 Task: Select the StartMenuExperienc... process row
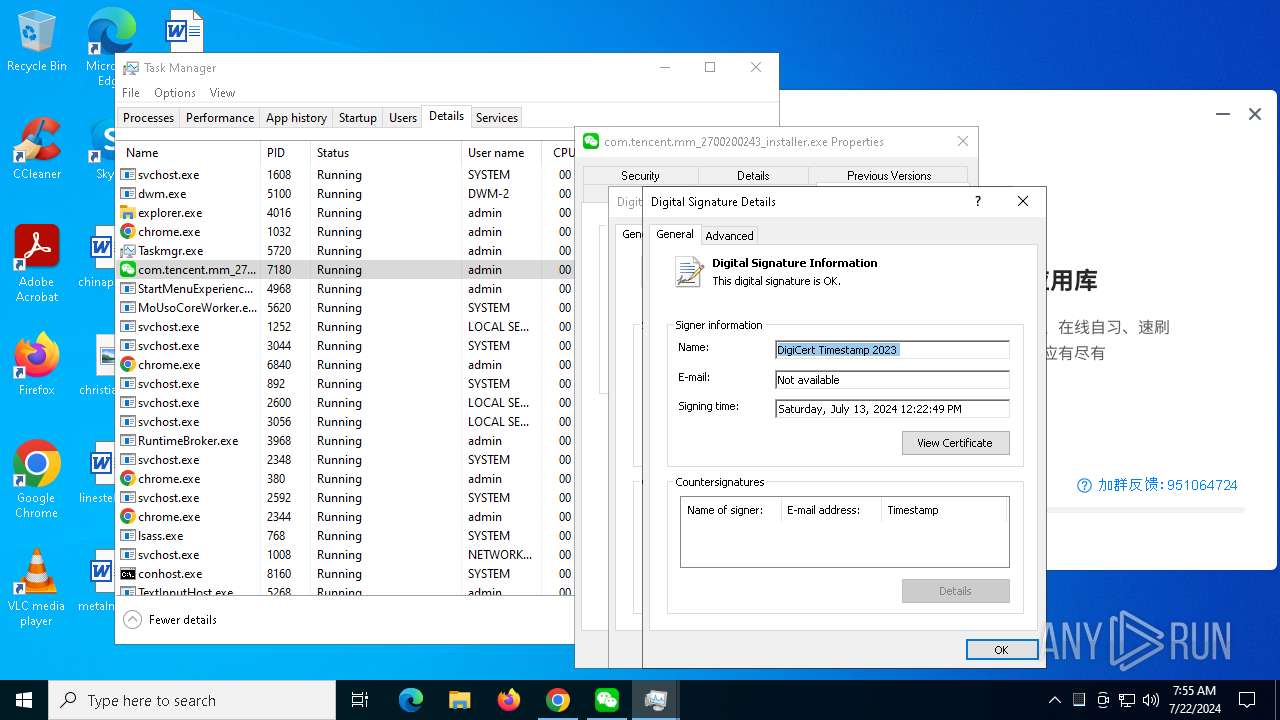coord(345,289)
